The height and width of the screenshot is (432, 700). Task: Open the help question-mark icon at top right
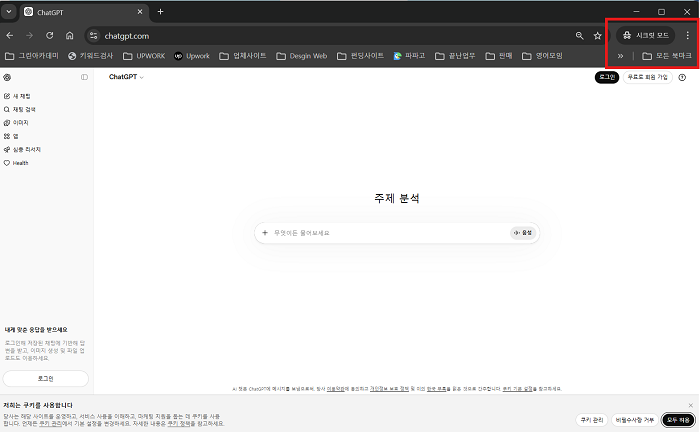point(682,77)
